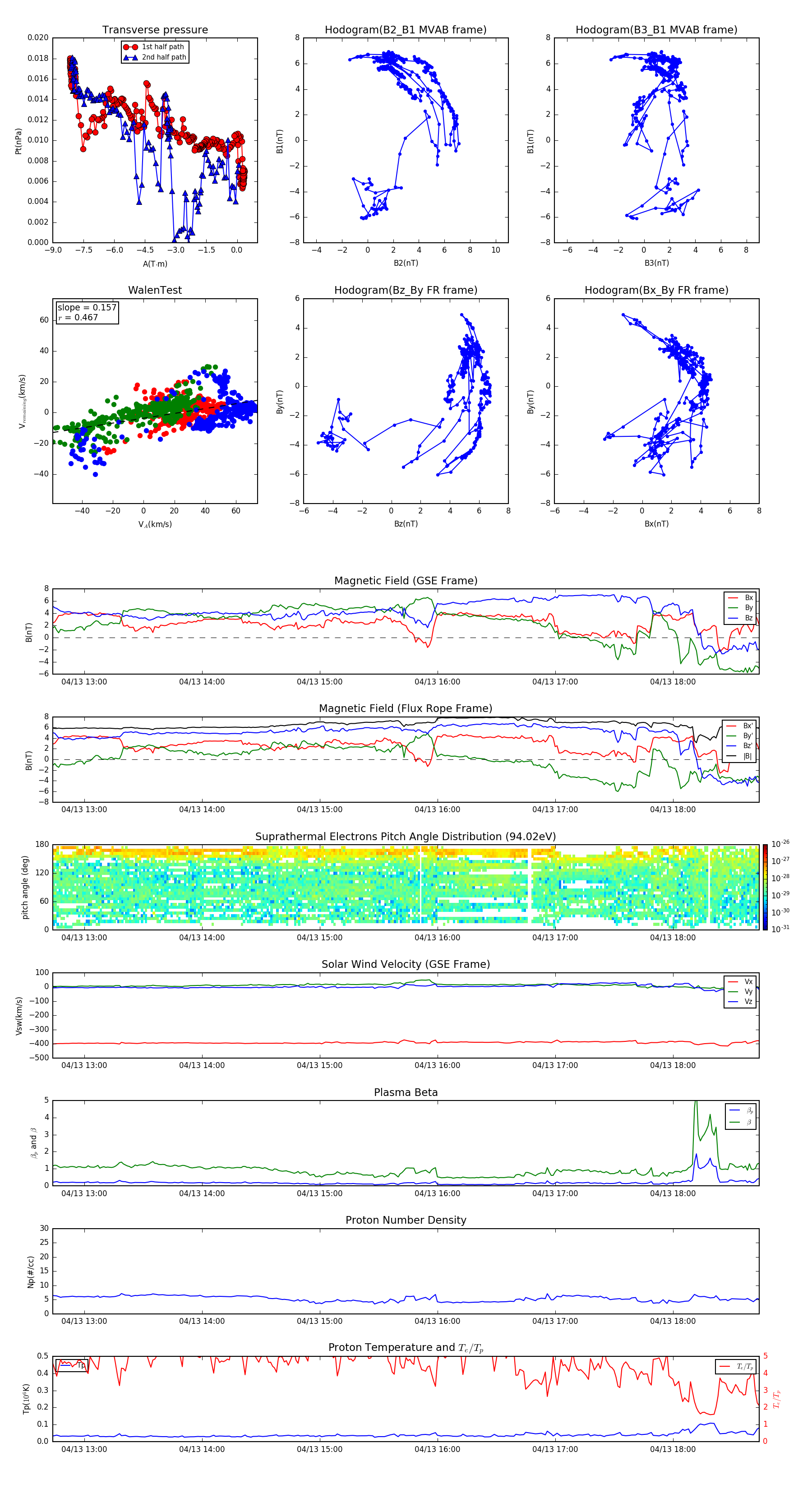Click the 10^-26 colorbar label
The height and width of the screenshot is (1489, 812).
pos(780,844)
